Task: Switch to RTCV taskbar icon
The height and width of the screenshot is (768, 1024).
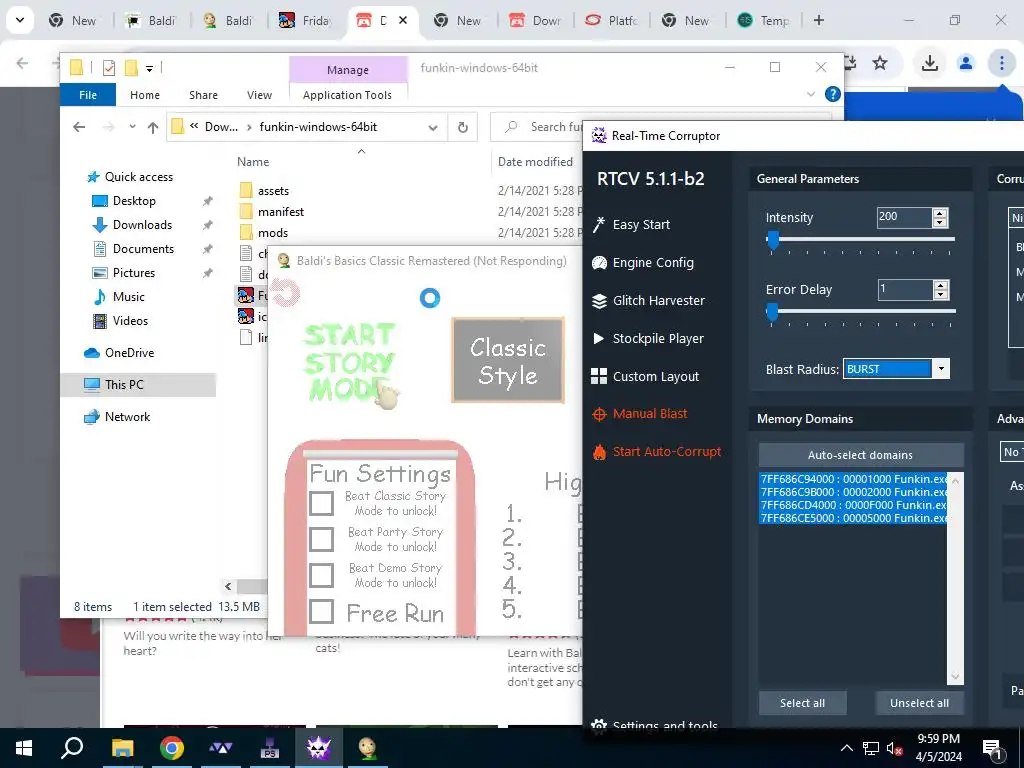Action: (319, 748)
